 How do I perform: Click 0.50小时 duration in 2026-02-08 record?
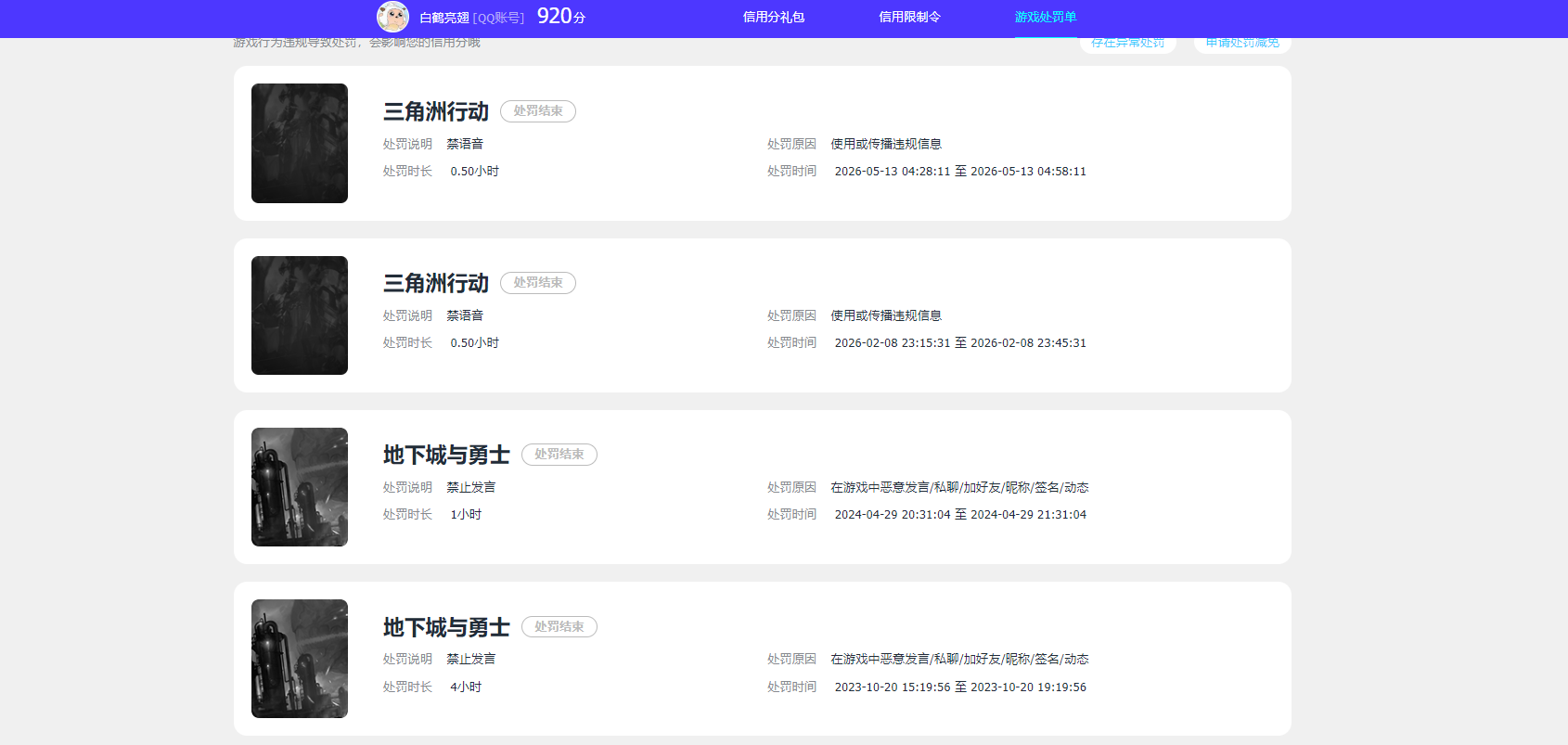pos(475,342)
